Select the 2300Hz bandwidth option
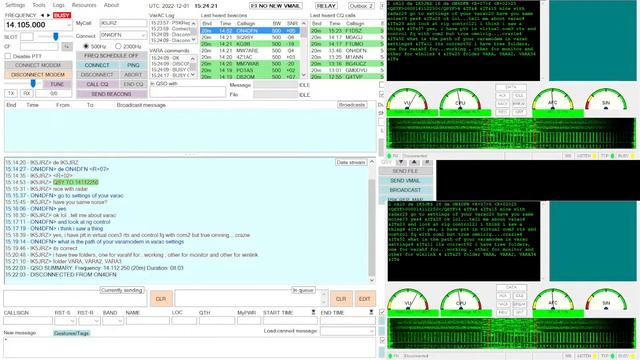 click(x=118, y=46)
